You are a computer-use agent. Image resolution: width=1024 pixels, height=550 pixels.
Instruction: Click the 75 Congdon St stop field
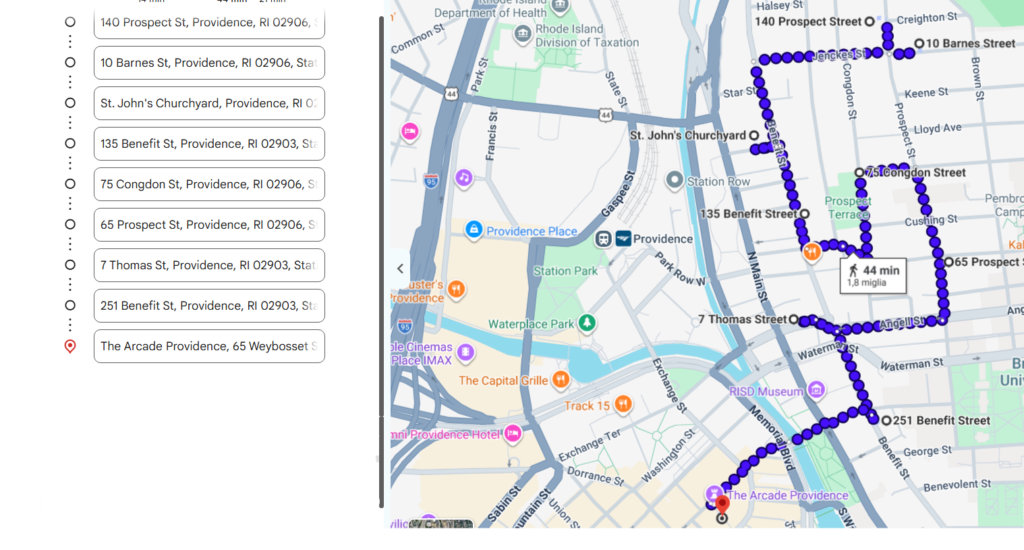209,184
